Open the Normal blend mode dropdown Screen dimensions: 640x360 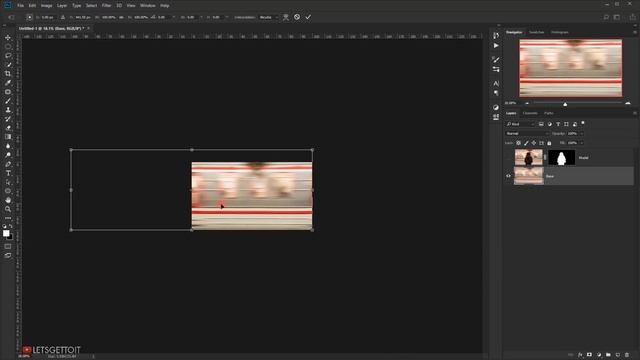(527, 133)
